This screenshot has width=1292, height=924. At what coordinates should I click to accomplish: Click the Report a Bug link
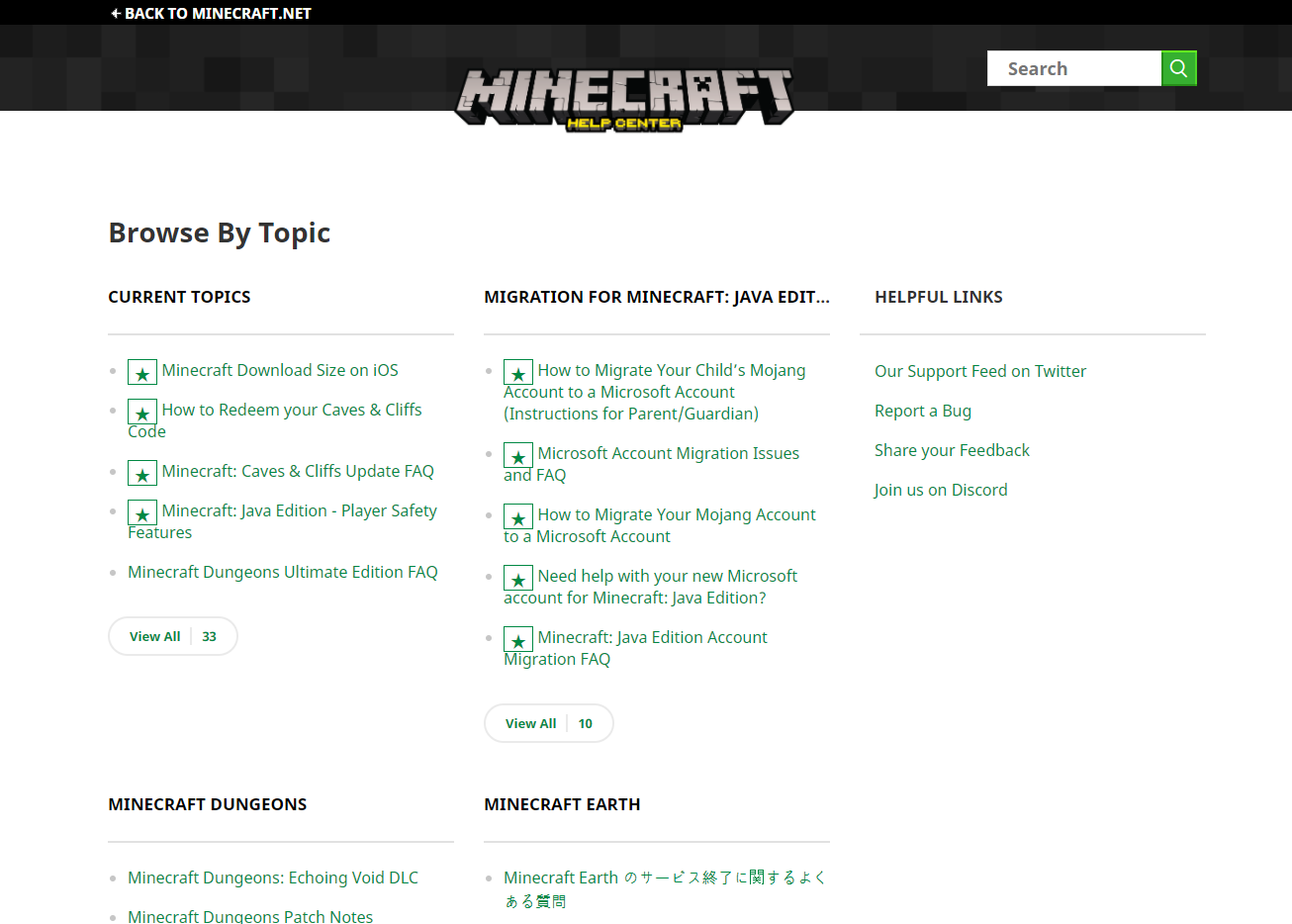pyautogui.click(x=923, y=411)
